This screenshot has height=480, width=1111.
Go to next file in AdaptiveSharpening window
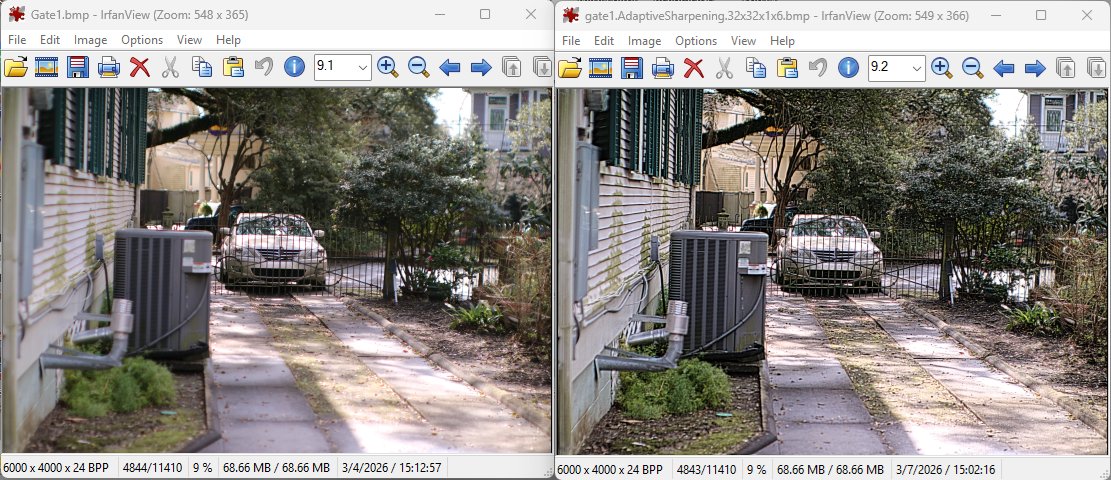click(1035, 68)
